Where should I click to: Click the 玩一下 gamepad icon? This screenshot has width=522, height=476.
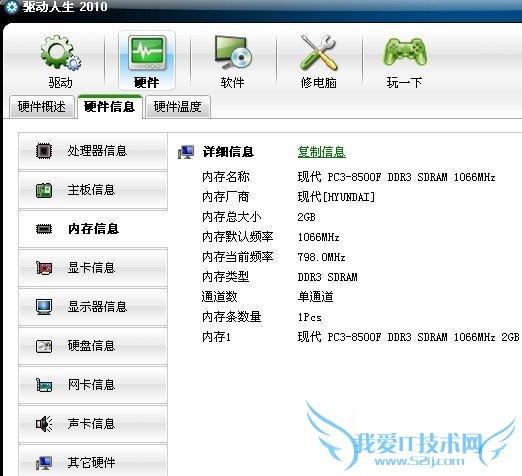pos(405,52)
